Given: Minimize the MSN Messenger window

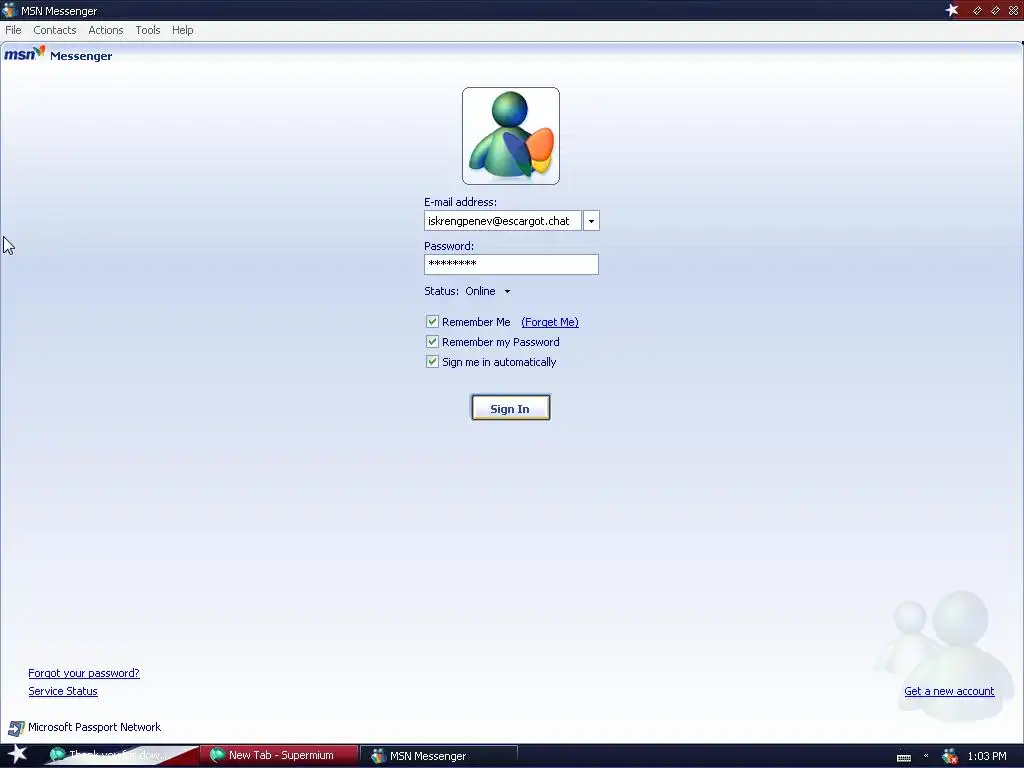Looking at the screenshot, I should coord(977,10).
